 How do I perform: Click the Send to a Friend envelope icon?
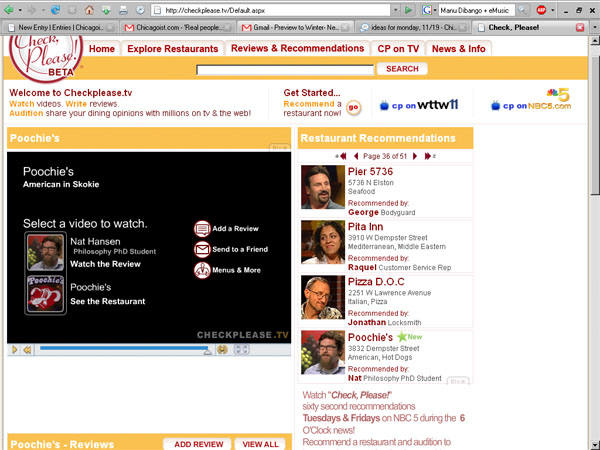point(202,249)
